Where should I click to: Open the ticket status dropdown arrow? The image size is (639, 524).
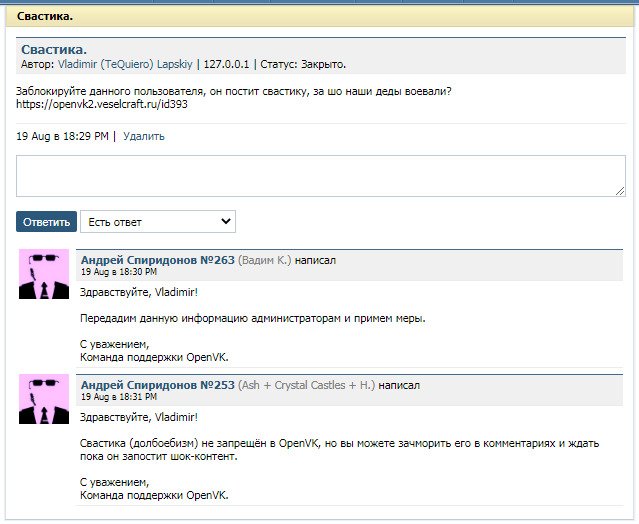point(226,221)
